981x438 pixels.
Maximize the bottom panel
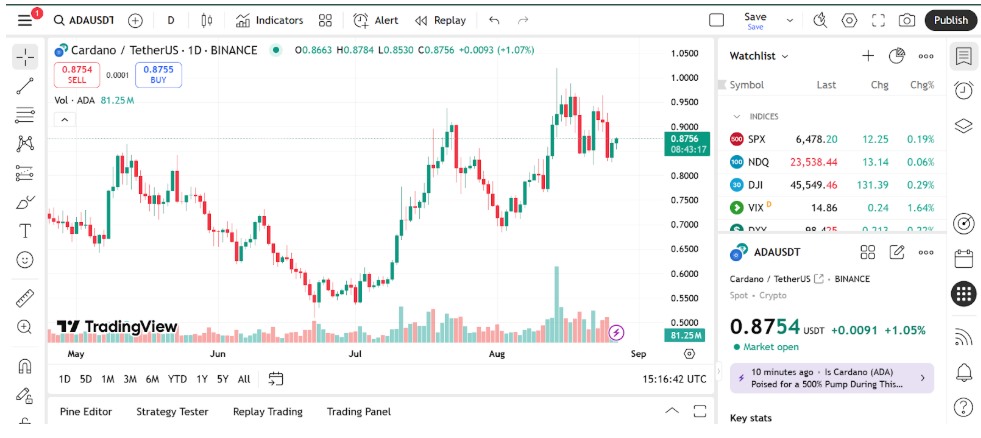(x=700, y=411)
